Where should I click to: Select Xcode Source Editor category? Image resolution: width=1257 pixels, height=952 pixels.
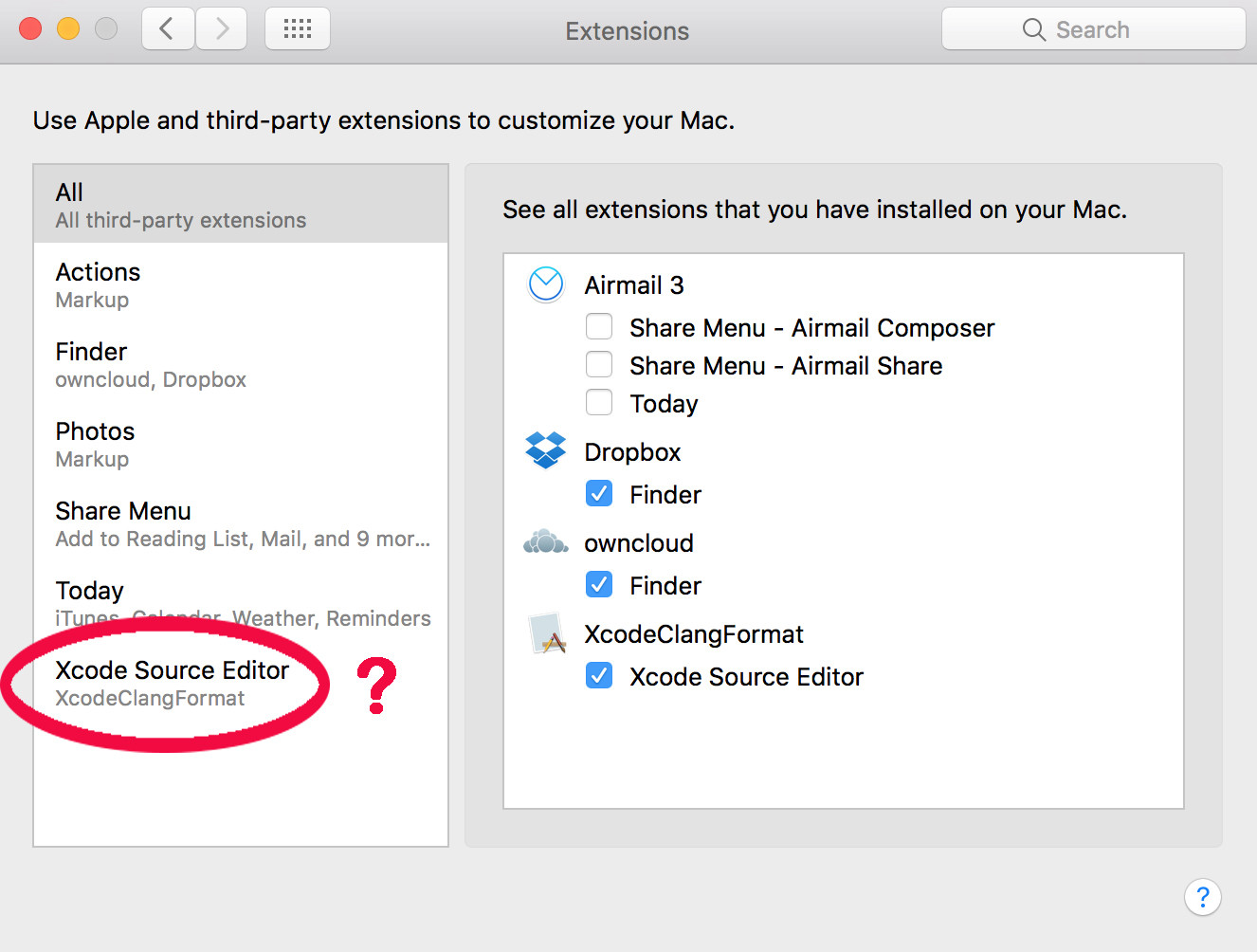(x=173, y=683)
